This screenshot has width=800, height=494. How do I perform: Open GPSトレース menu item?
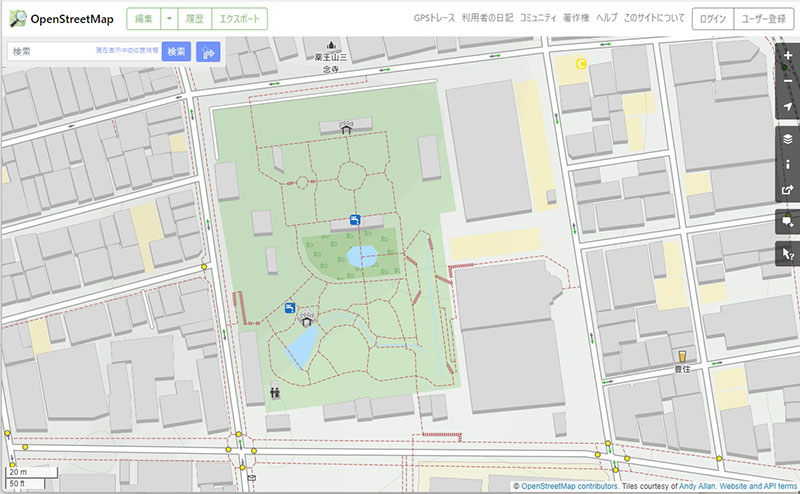(434, 18)
